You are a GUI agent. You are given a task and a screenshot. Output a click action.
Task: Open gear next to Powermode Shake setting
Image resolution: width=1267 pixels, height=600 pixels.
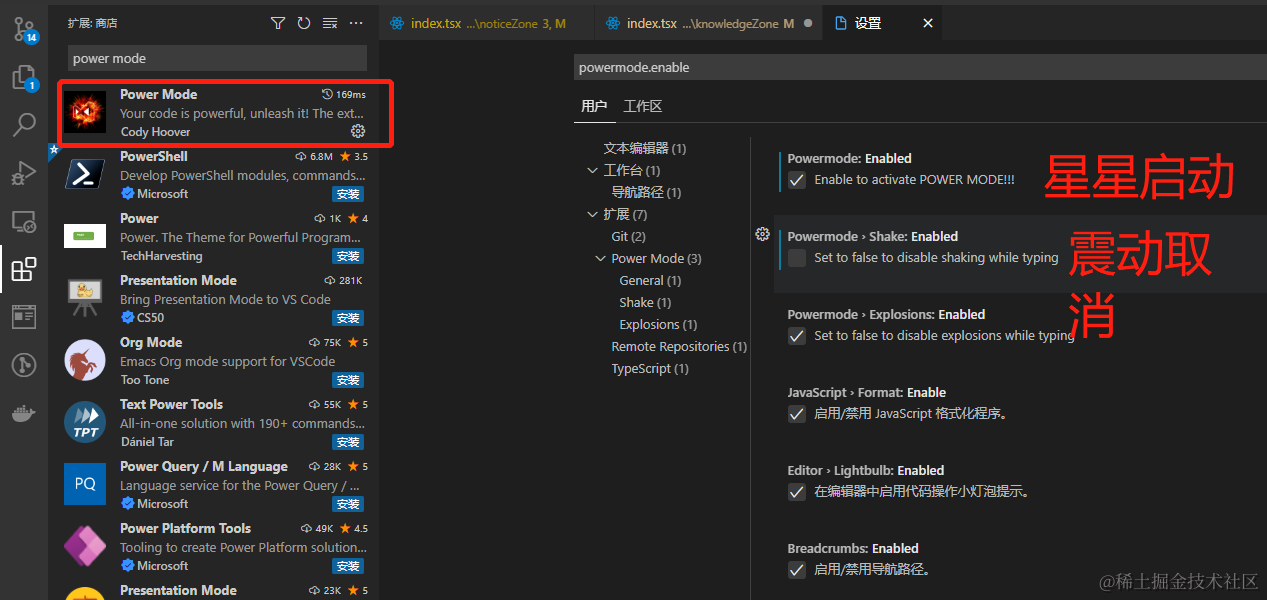762,234
